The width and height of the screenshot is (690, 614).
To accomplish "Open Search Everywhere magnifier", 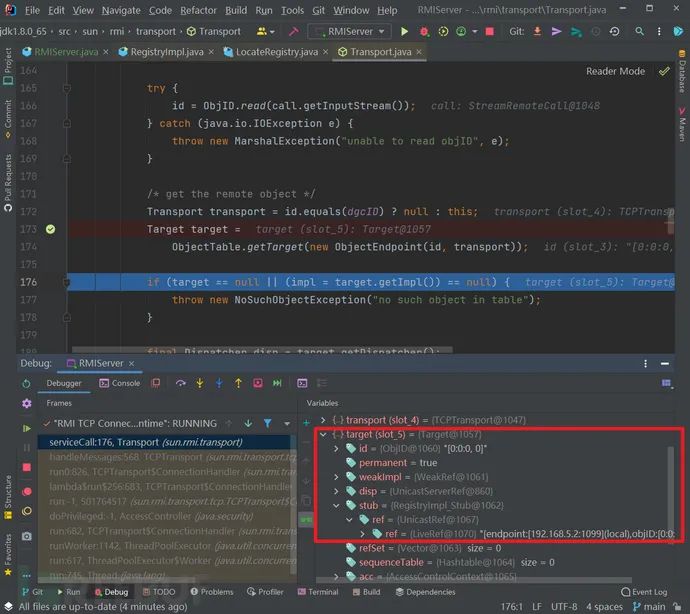I will pyautogui.click(x=639, y=31).
